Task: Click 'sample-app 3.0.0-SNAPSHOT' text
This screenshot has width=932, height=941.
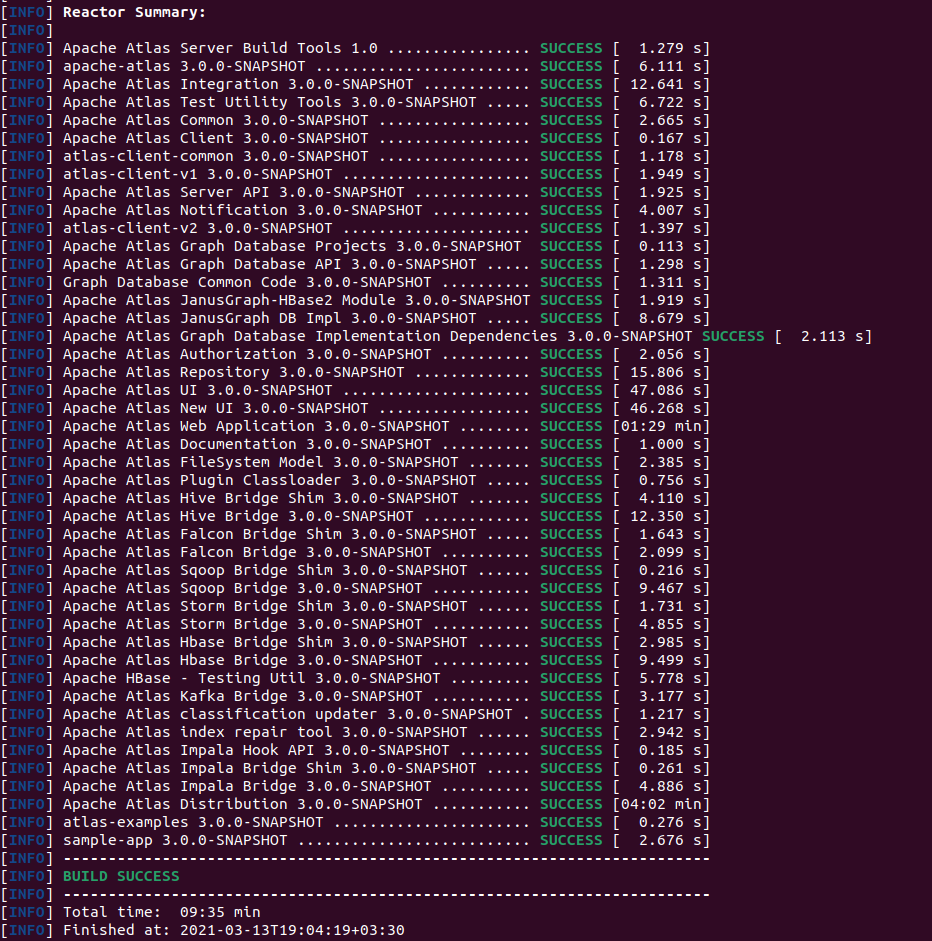Action: click(x=175, y=840)
